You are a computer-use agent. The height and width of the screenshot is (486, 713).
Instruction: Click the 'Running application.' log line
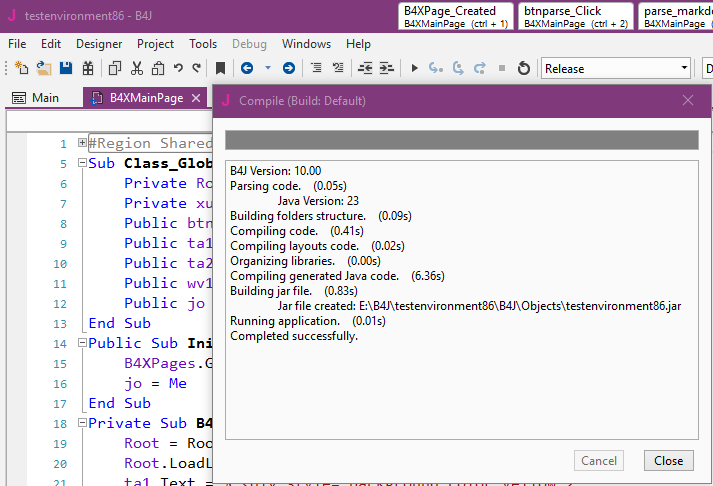point(308,321)
